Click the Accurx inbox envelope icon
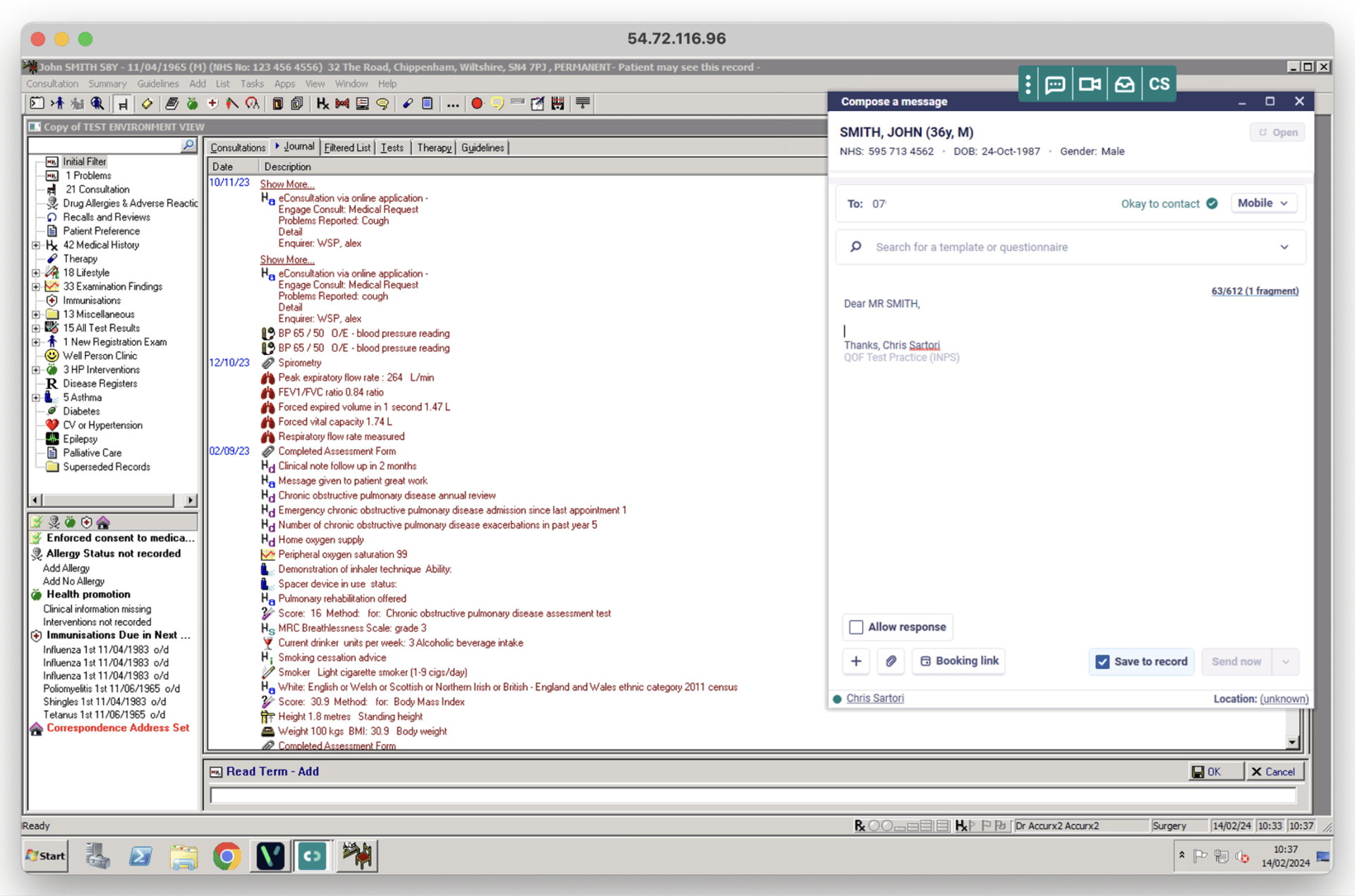The image size is (1355, 896). coord(1124,85)
